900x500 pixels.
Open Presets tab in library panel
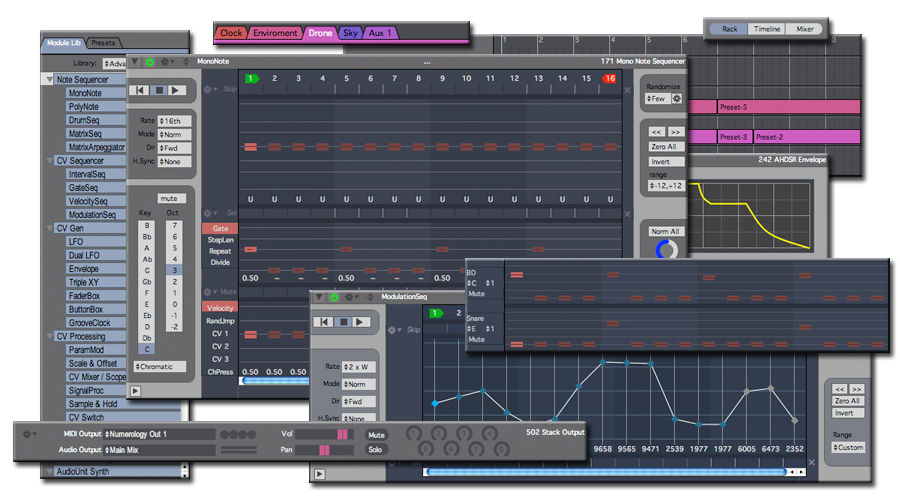103,43
